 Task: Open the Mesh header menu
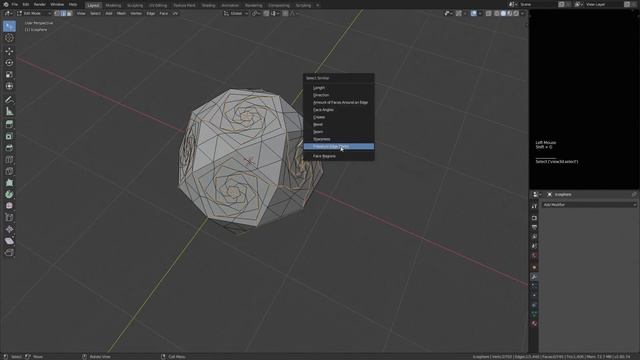pos(121,13)
